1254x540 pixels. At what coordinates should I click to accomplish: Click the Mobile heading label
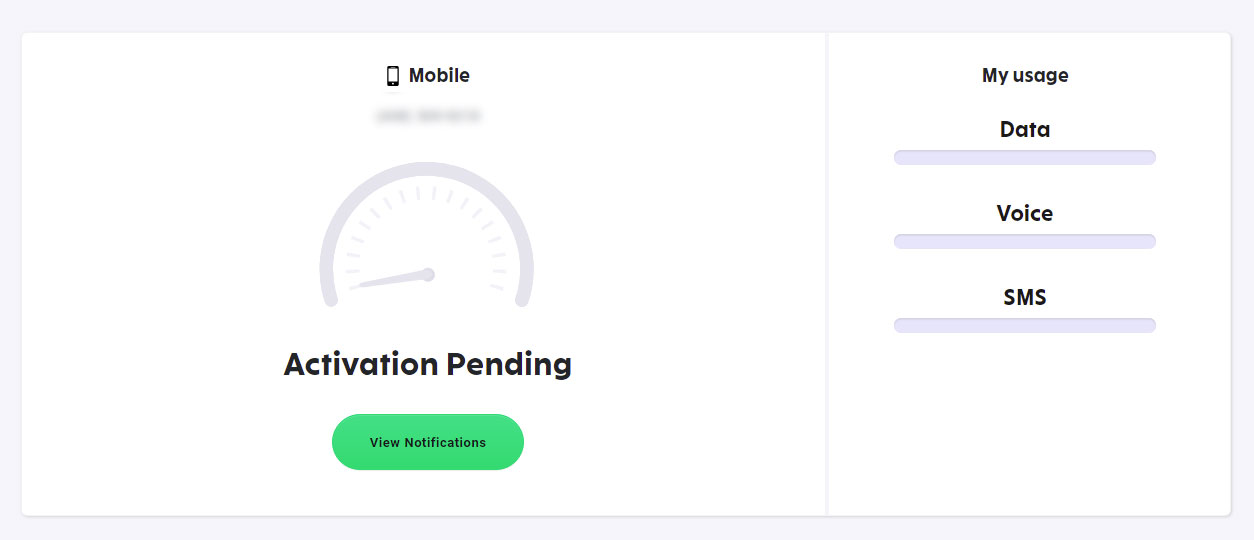pyautogui.click(x=439, y=75)
